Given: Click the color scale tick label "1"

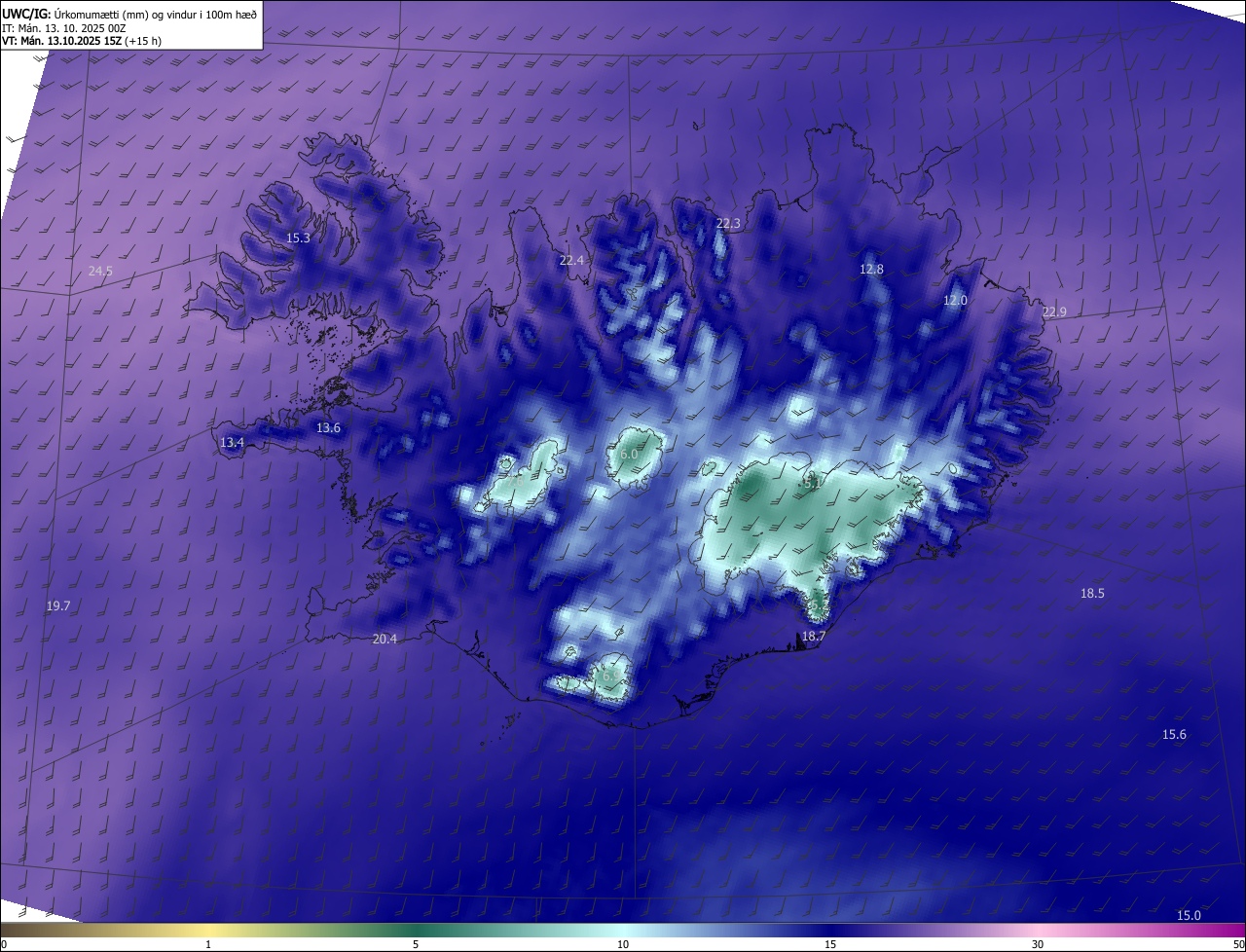Looking at the screenshot, I should pos(208,945).
